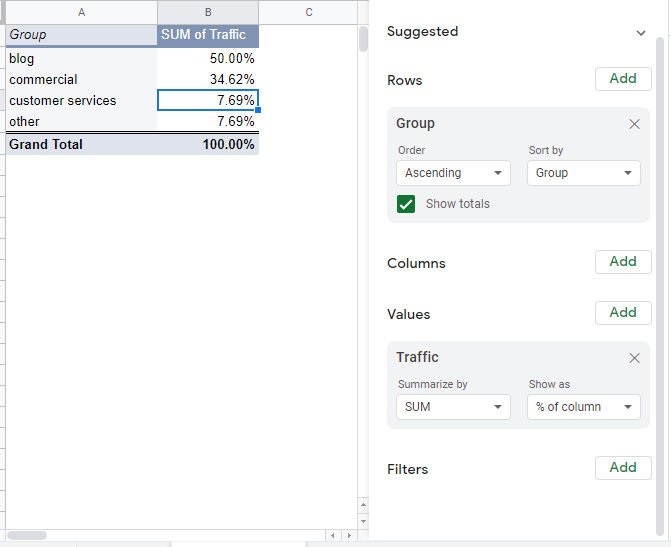Select column A header
The height and width of the screenshot is (547, 671).
(81, 12)
